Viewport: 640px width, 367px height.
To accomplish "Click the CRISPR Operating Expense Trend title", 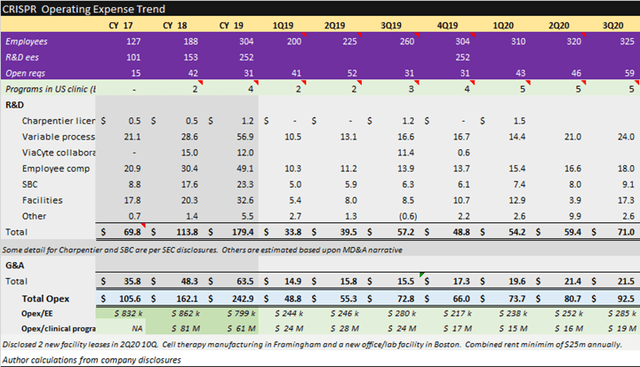I will coord(84,9).
